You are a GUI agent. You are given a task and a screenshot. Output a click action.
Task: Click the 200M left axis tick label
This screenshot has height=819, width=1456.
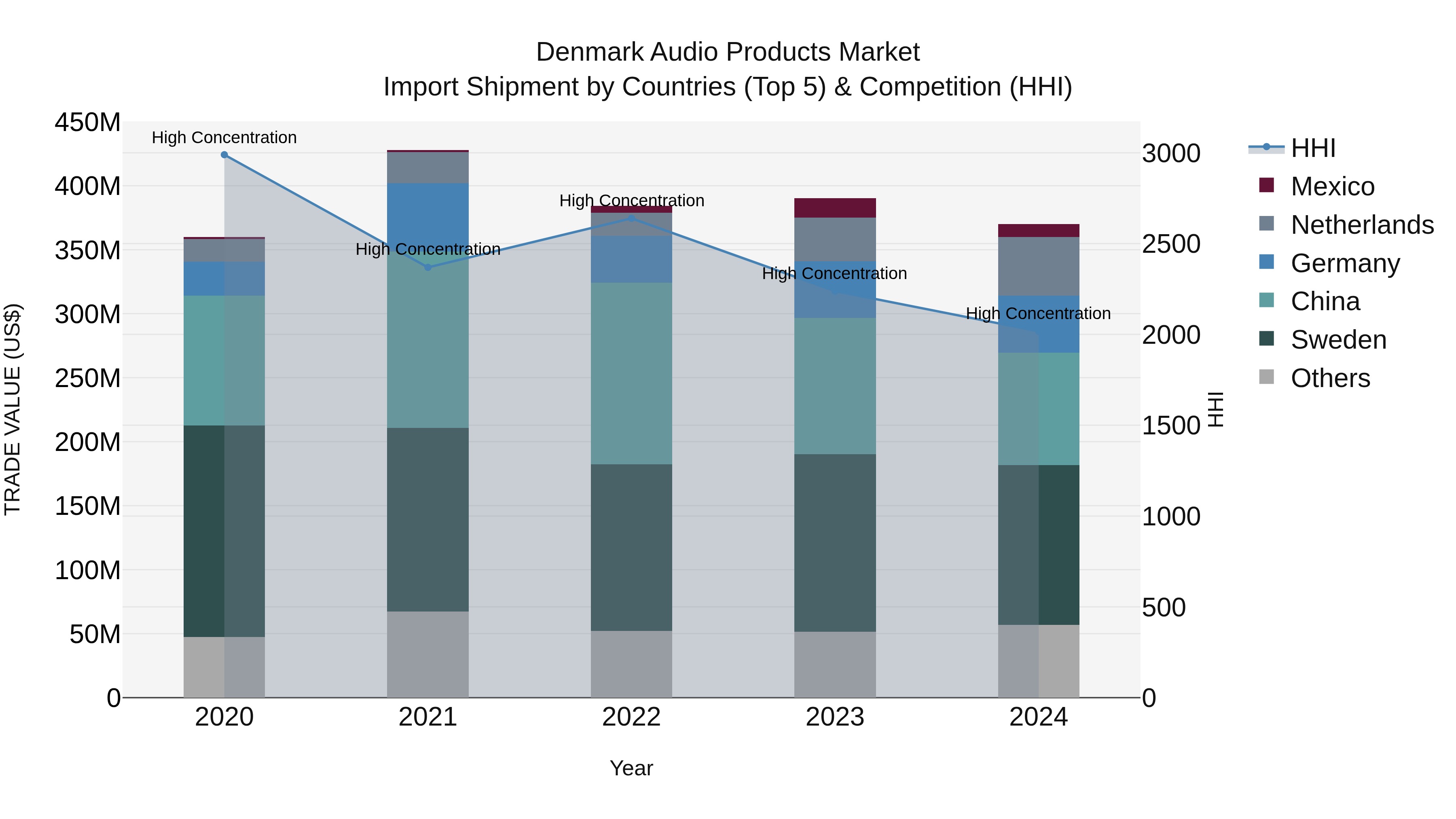[88, 442]
